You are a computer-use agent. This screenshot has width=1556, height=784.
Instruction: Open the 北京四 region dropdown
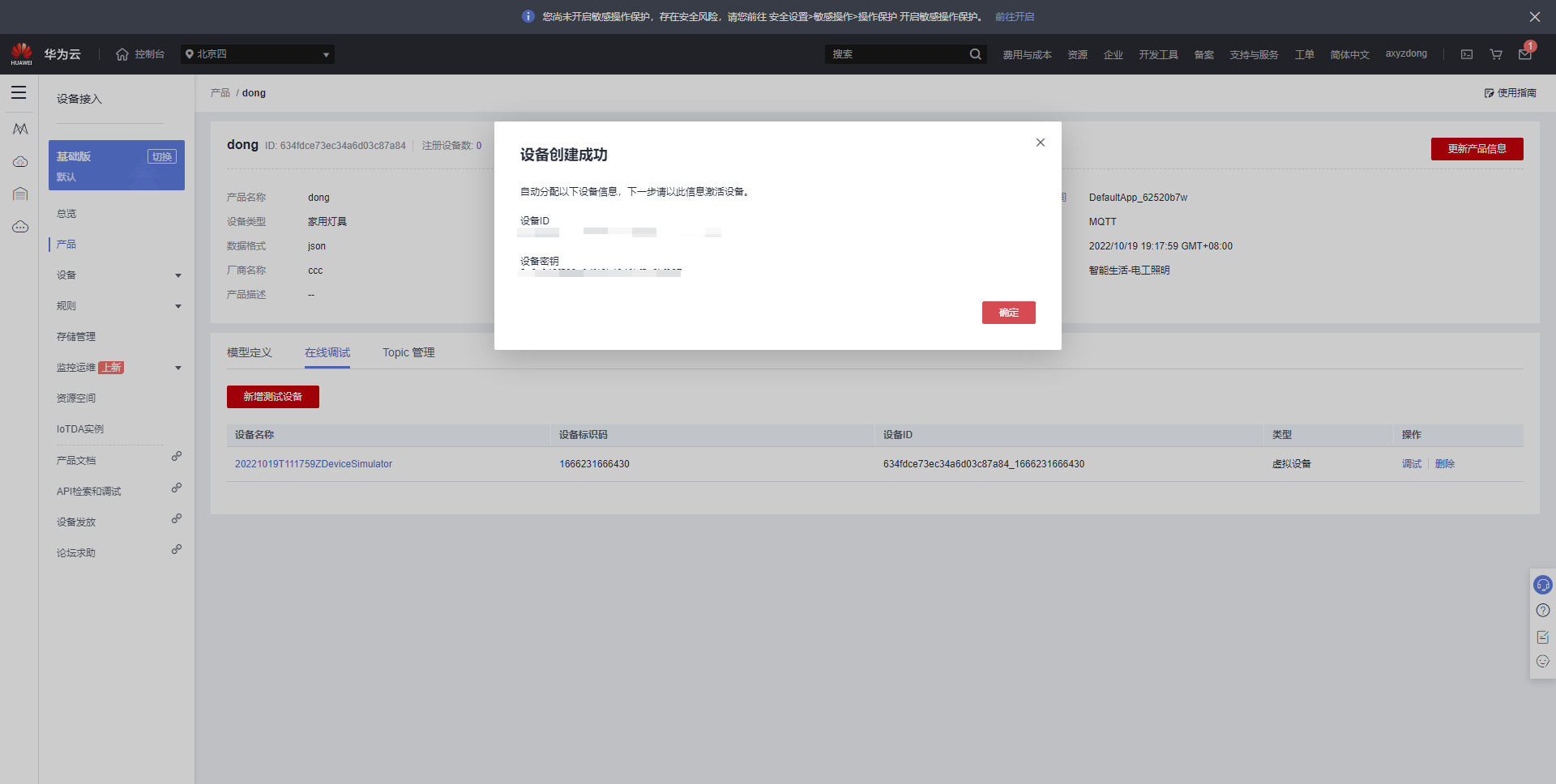(x=258, y=54)
